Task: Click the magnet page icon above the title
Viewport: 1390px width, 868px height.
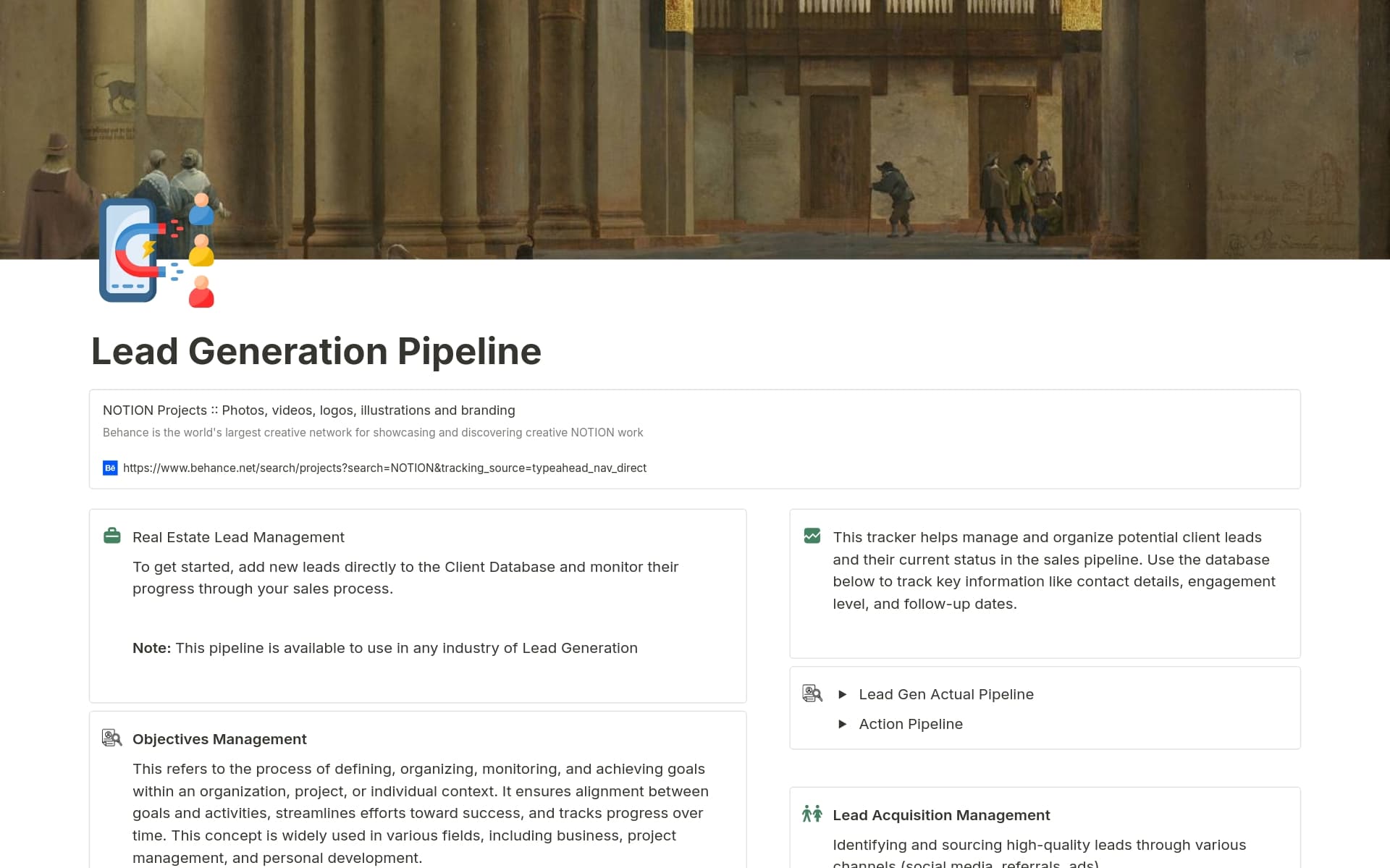Action: pos(156,252)
